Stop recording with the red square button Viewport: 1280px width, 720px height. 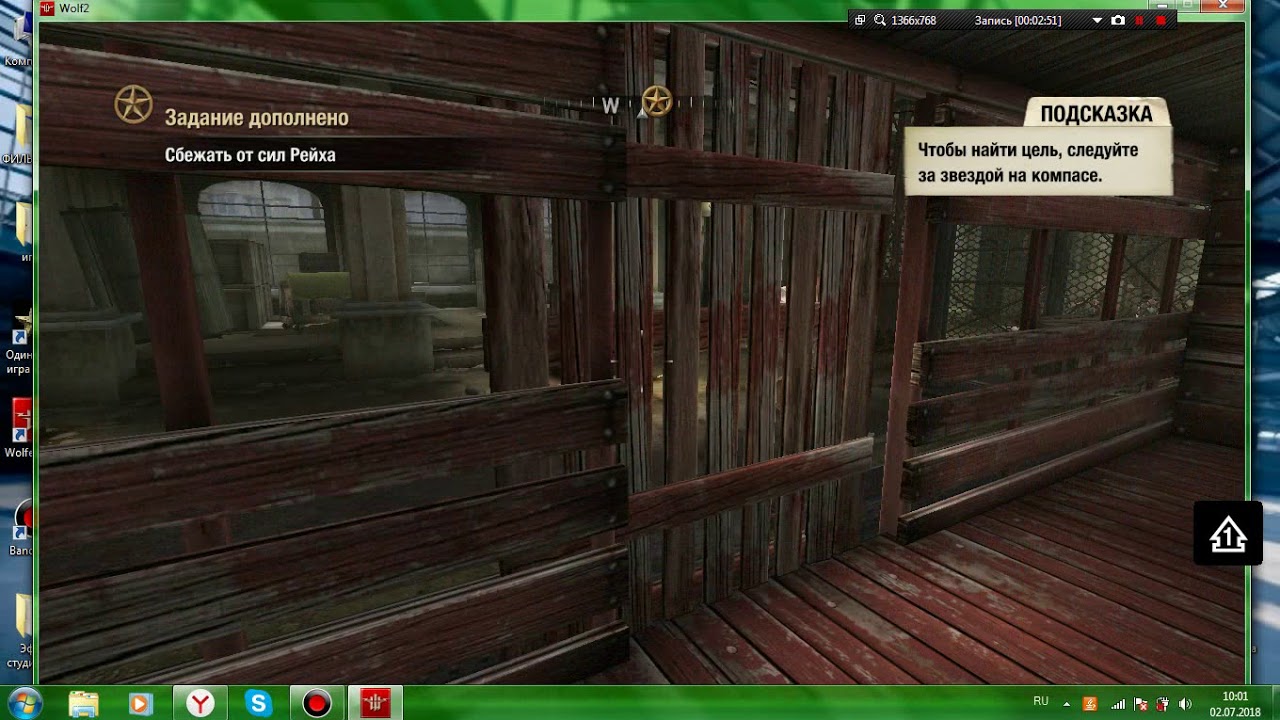(x=1160, y=20)
